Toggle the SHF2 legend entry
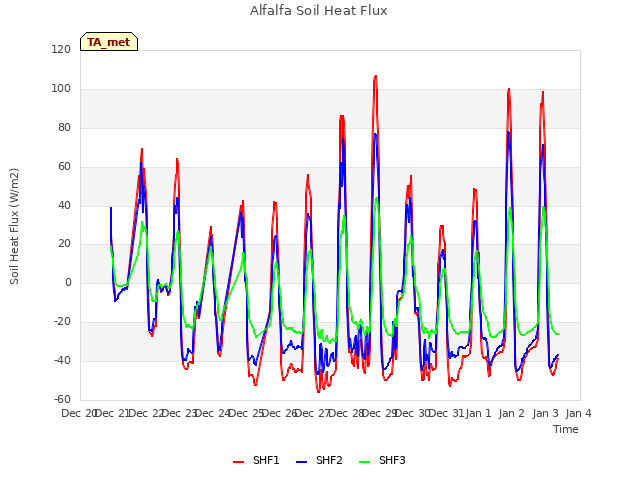The image size is (640, 480). pyautogui.click(x=319, y=460)
